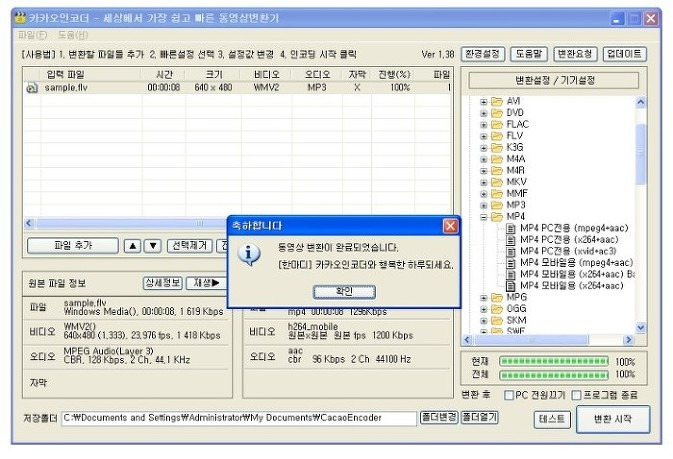This screenshot has width=673, height=459.
Task: Click the 저장폴더 path input field
Action: click(239, 418)
